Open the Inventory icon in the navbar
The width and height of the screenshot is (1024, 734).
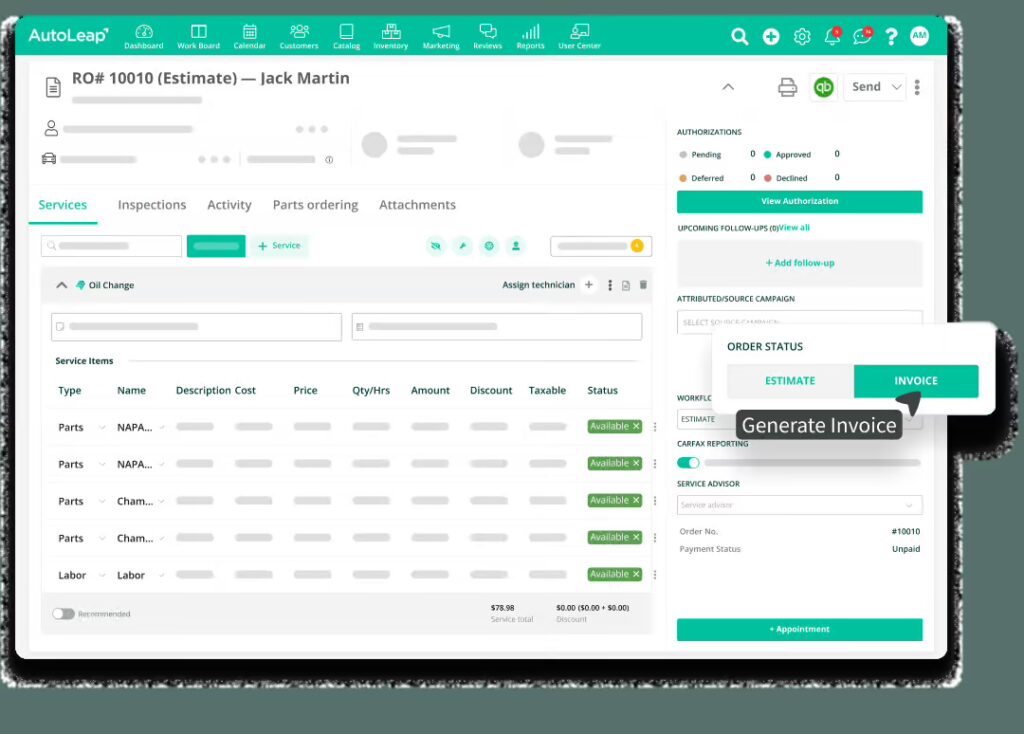(x=390, y=33)
